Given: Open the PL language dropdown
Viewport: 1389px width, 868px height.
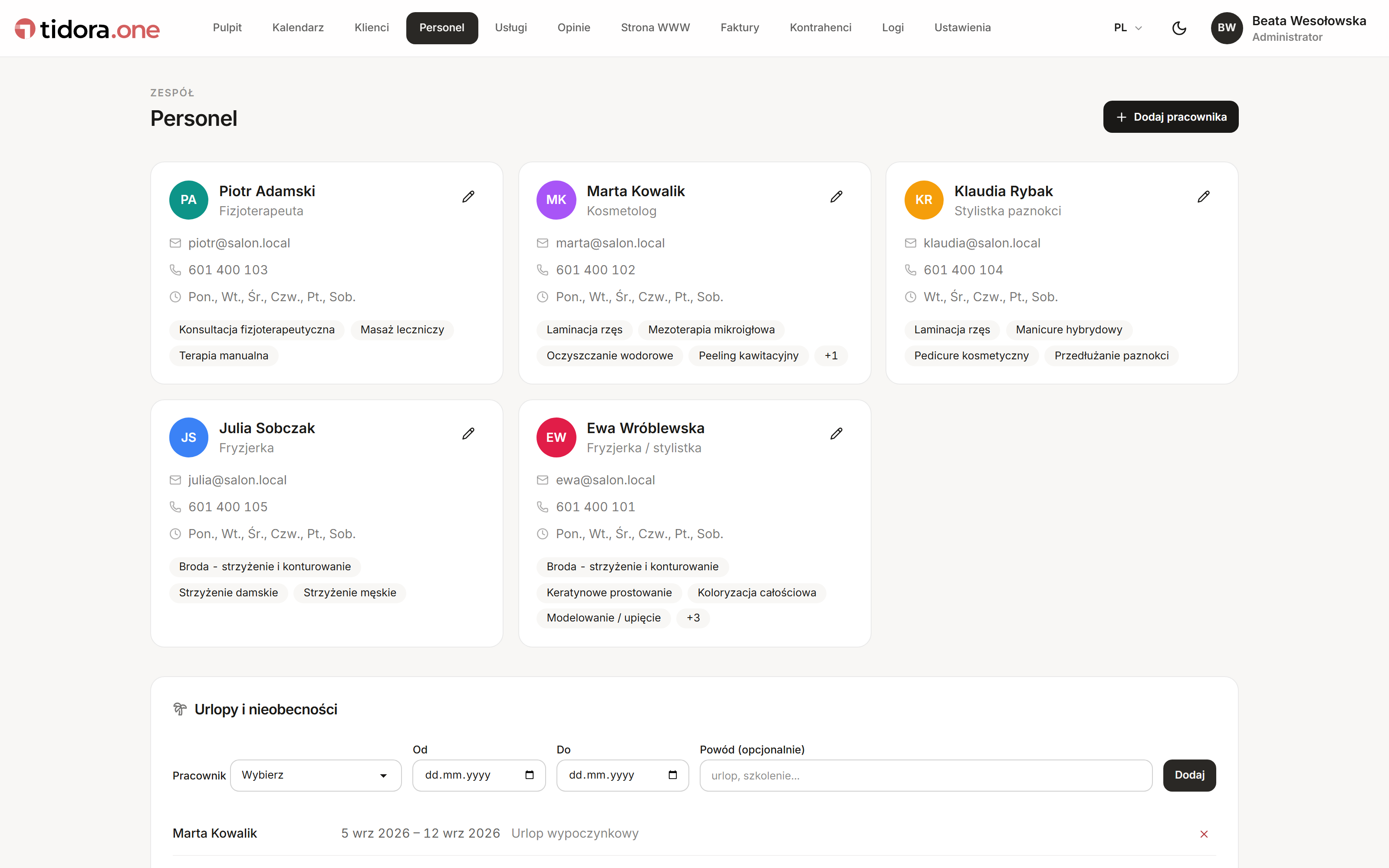Looking at the screenshot, I should 1128,27.
